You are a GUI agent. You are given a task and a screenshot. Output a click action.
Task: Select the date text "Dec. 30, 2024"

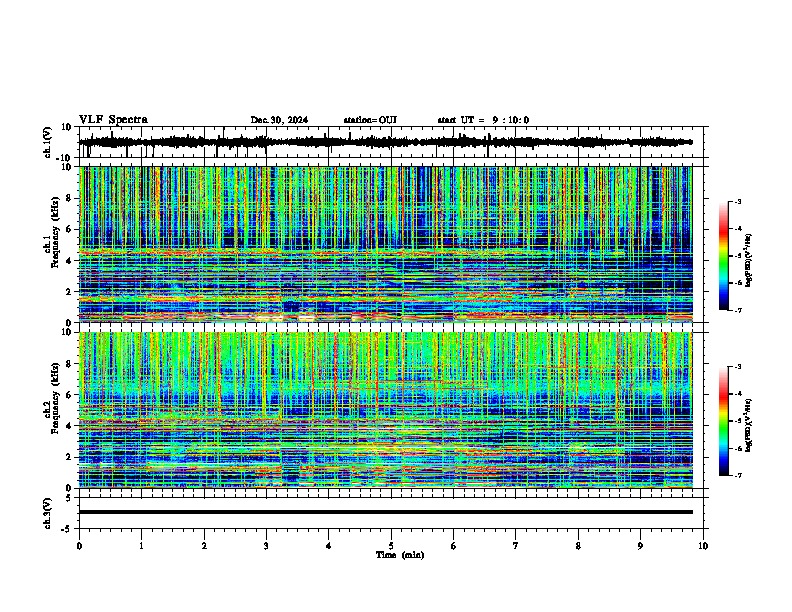[x=279, y=120]
